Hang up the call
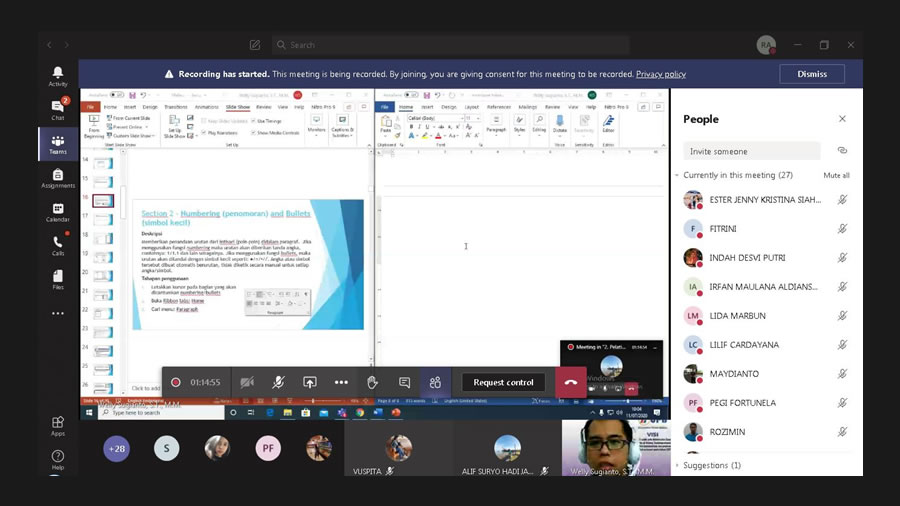 tap(570, 382)
